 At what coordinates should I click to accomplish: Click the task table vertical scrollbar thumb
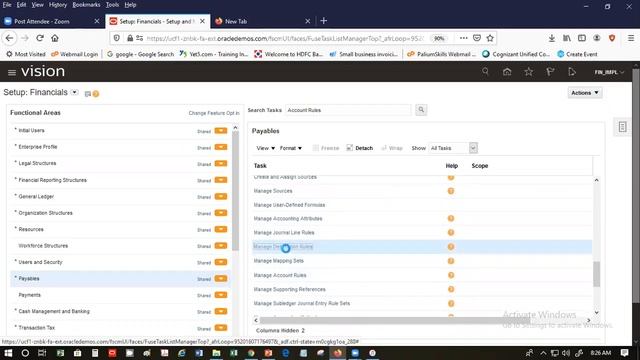tap(597, 274)
